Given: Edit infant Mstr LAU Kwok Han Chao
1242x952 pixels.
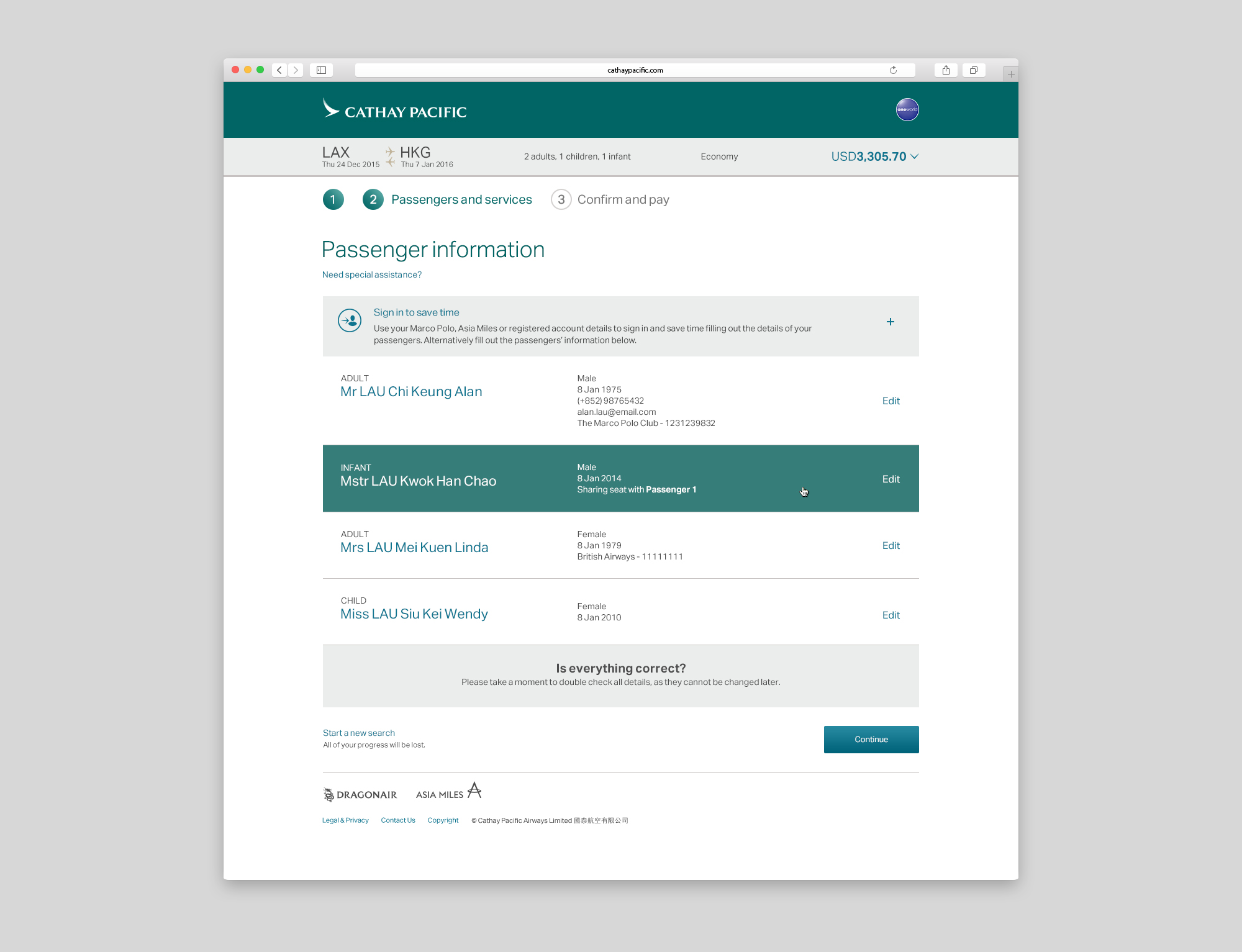Looking at the screenshot, I should [891, 479].
